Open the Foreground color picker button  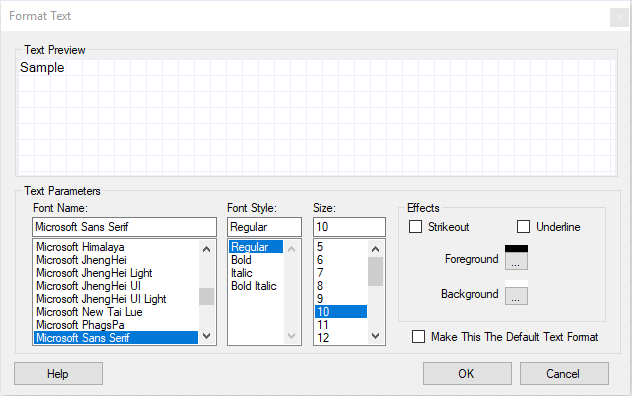pos(516,261)
